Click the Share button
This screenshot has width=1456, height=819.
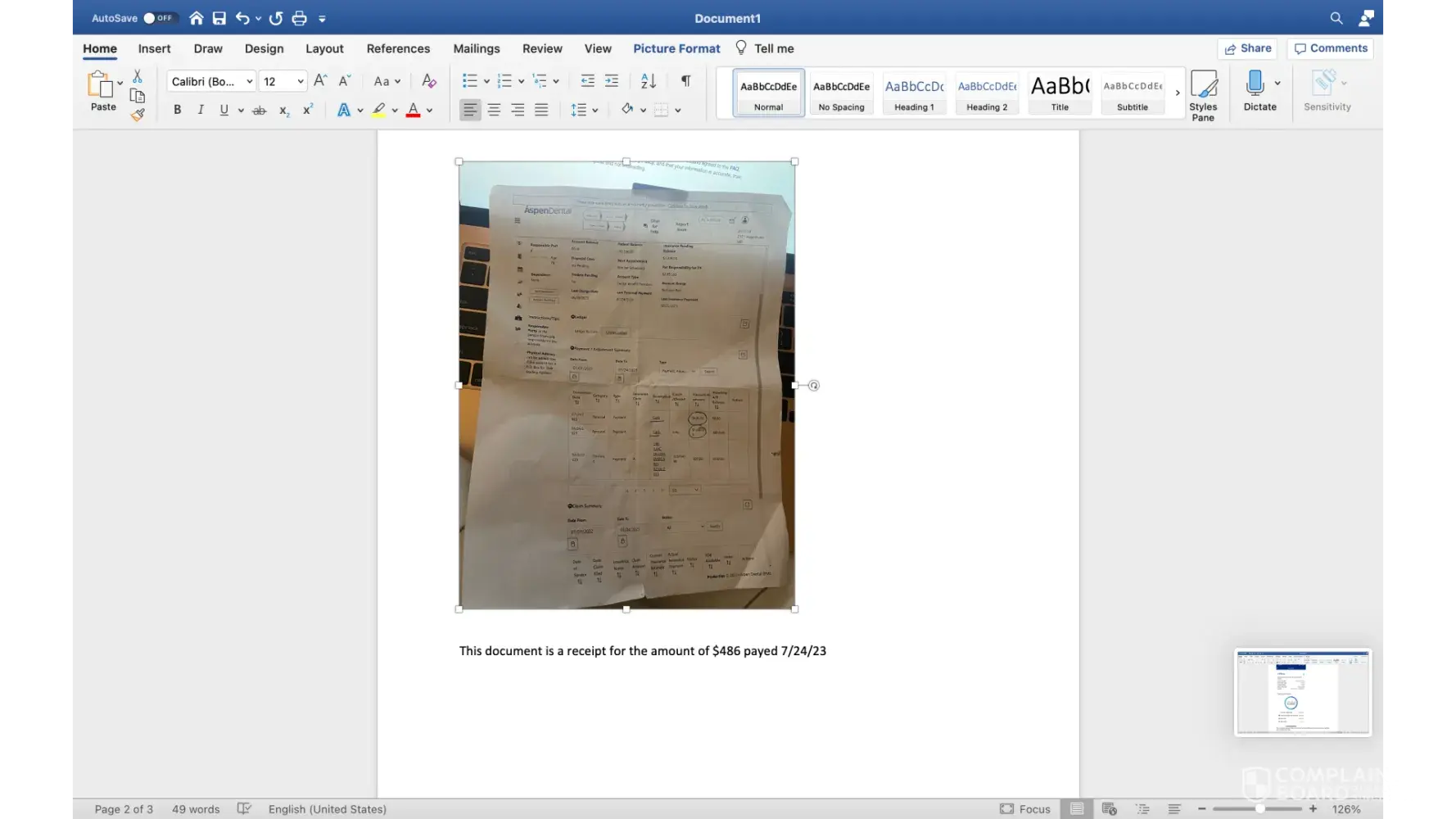pos(1247,48)
